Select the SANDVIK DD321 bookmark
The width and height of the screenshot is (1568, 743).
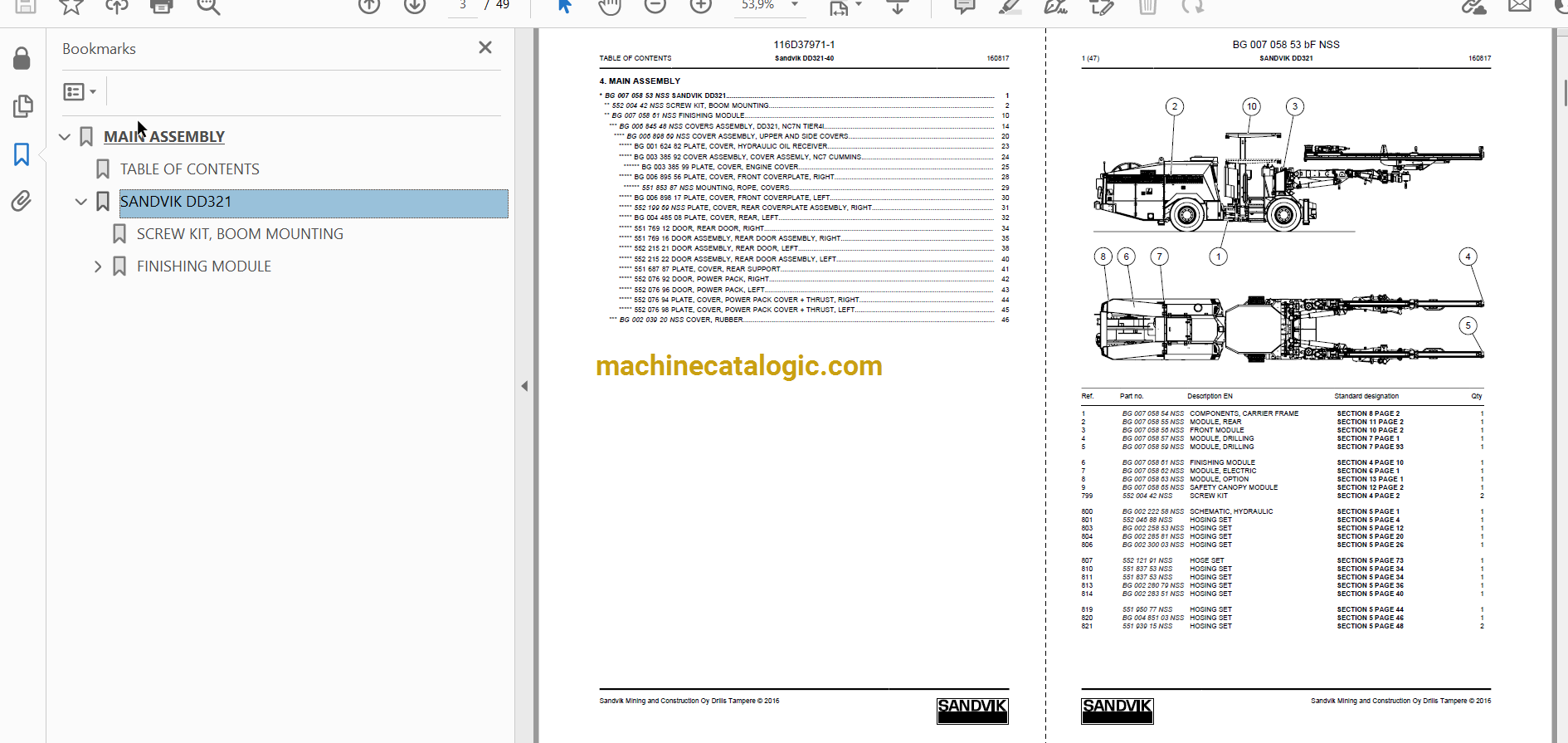tap(314, 203)
